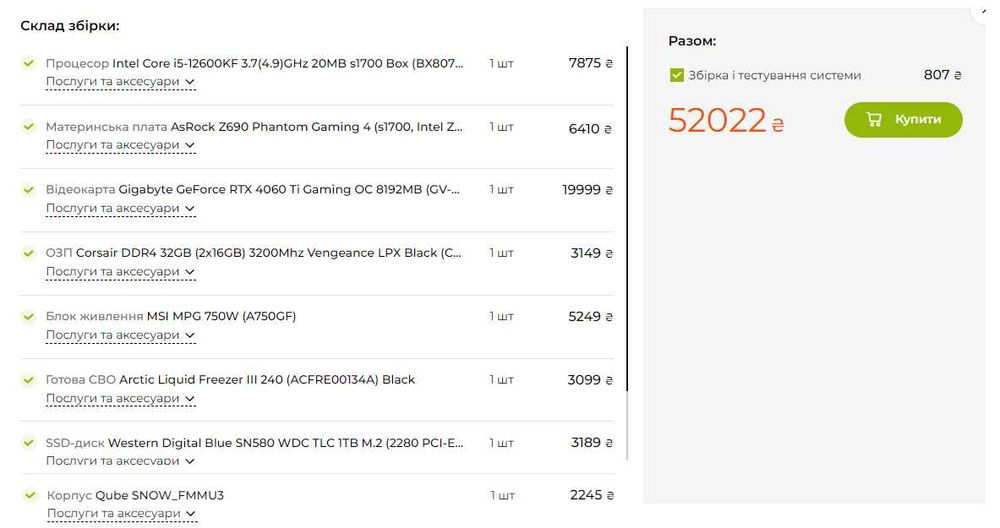Image resolution: width=1000 pixels, height=528 pixels.
Task: Open Arctic Liquid Freezer III 240 link
Action: [x=267, y=380]
